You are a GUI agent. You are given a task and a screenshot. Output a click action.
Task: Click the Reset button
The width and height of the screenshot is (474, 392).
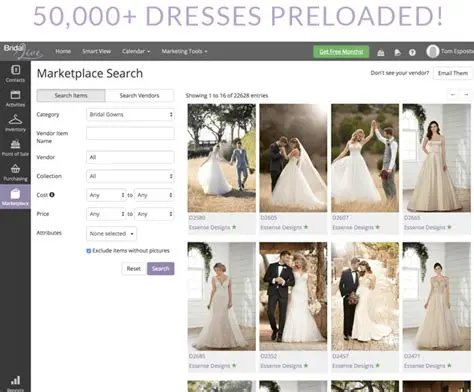point(134,269)
